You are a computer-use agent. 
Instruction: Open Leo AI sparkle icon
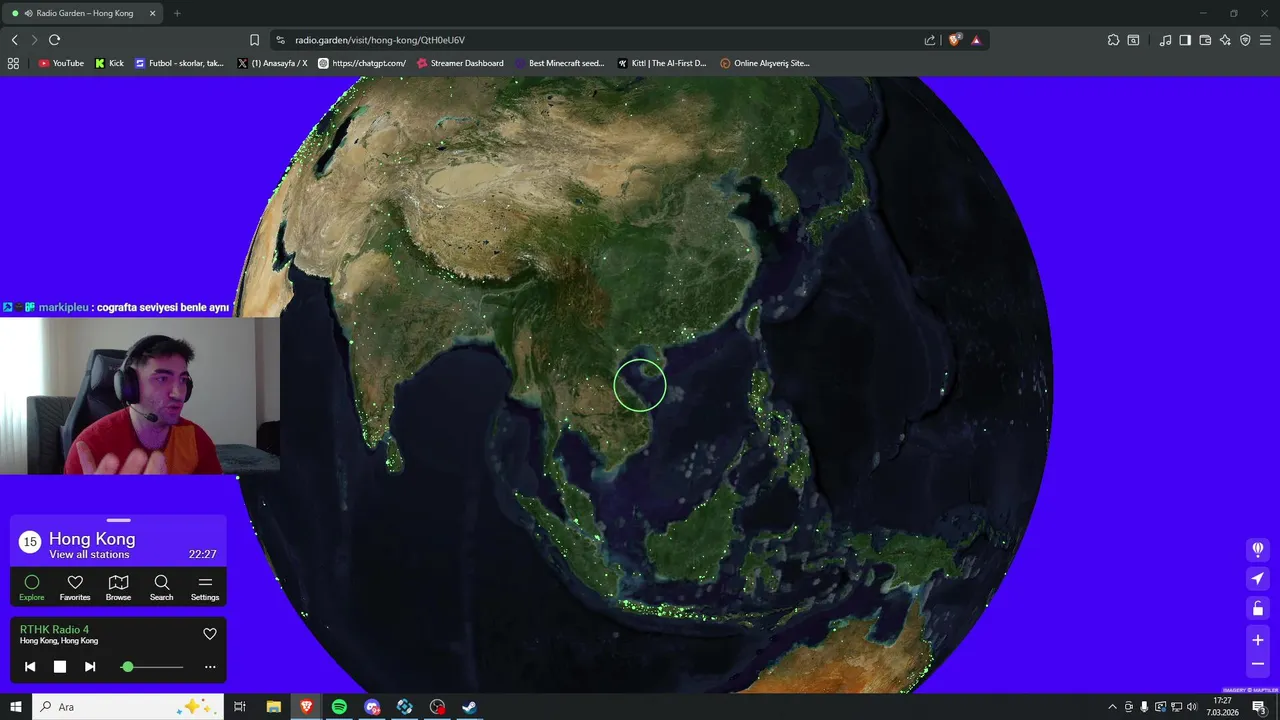[1225, 40]
